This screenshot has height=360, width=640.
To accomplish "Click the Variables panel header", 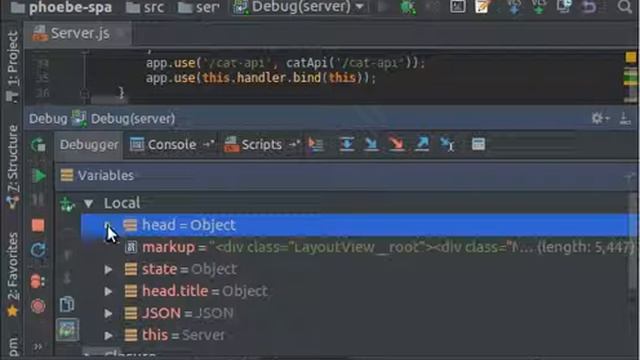I will [346, 176].
